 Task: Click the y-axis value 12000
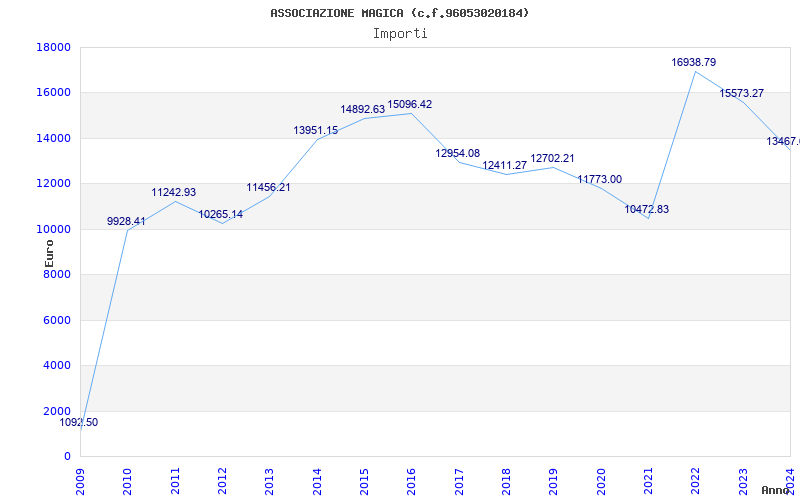[x=53, y=184]
